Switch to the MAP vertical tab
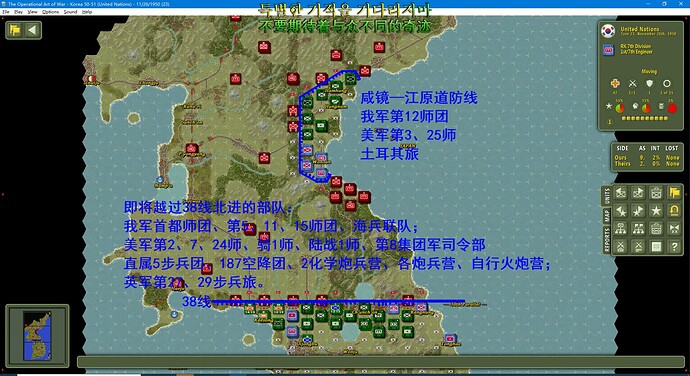 [607, 216]
